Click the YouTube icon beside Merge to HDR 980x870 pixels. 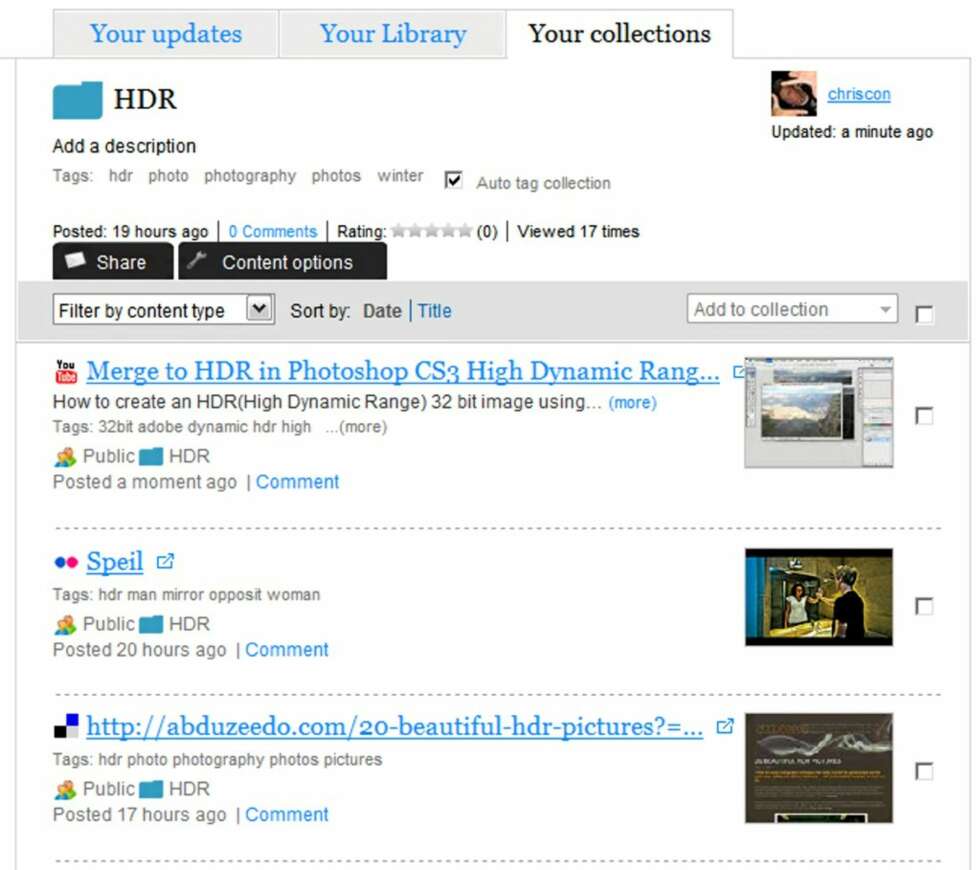(66, 371)
